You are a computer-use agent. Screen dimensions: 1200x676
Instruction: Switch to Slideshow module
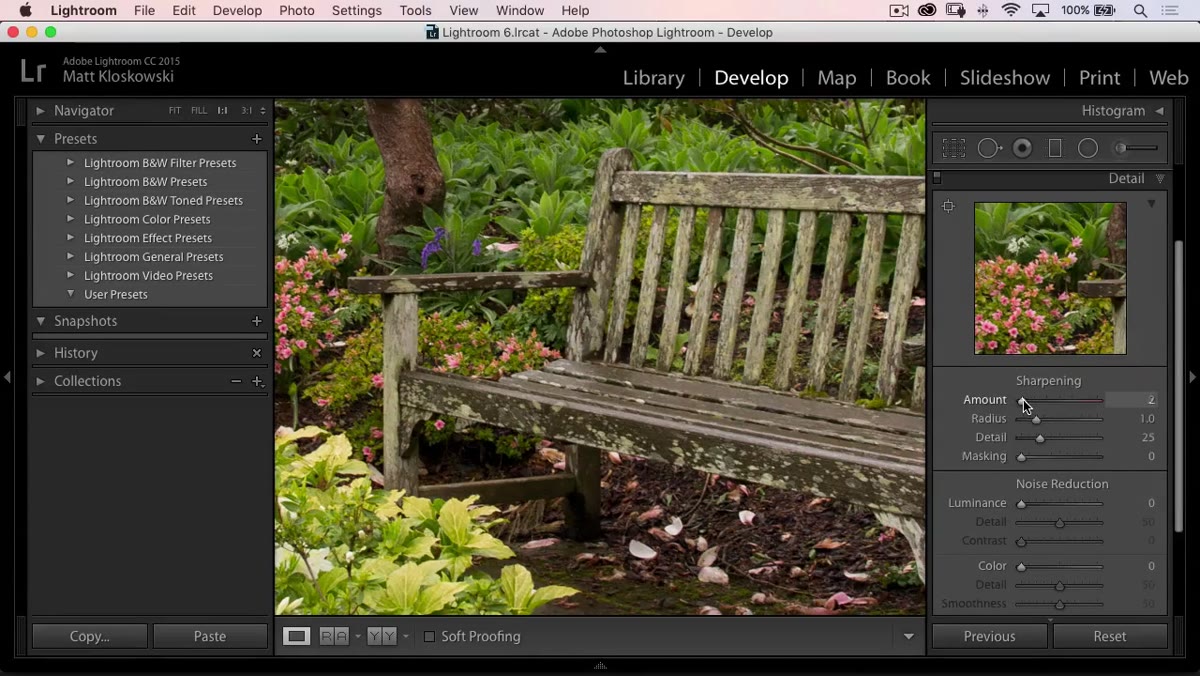[x=1005, y=78]
